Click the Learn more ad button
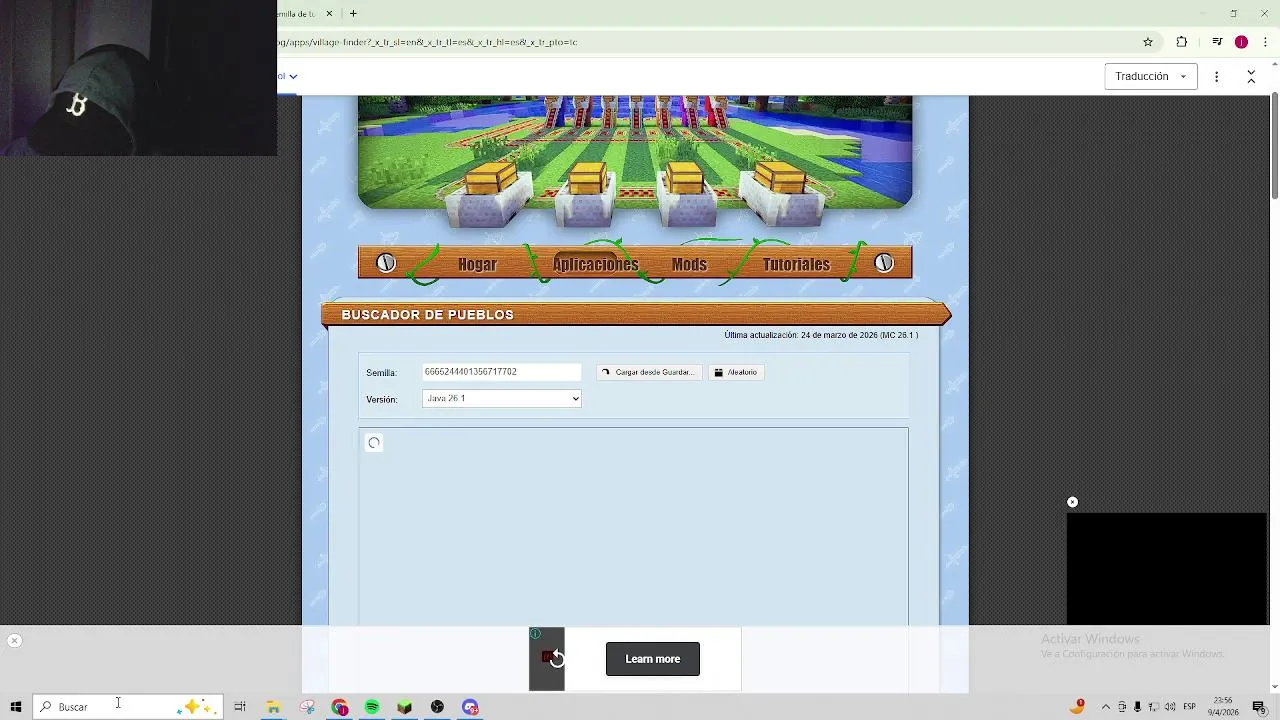Viewport: 1280px width, 720px height. (653, 659)
